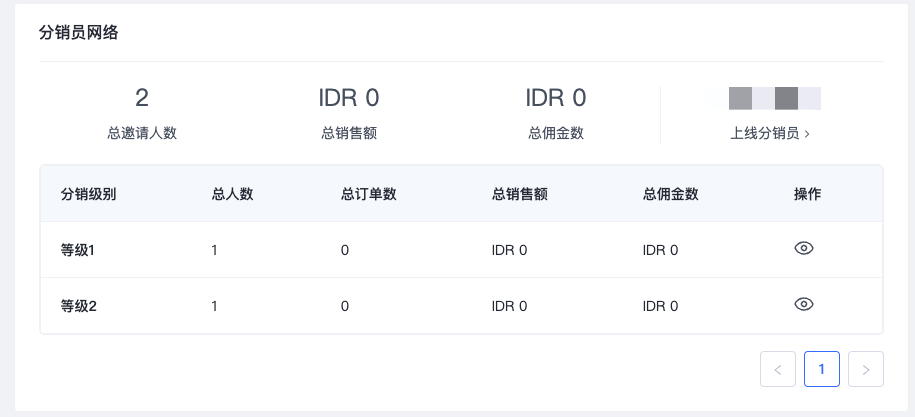
Task: Click the eye icon for 等级2
Action: click(804, 305)
